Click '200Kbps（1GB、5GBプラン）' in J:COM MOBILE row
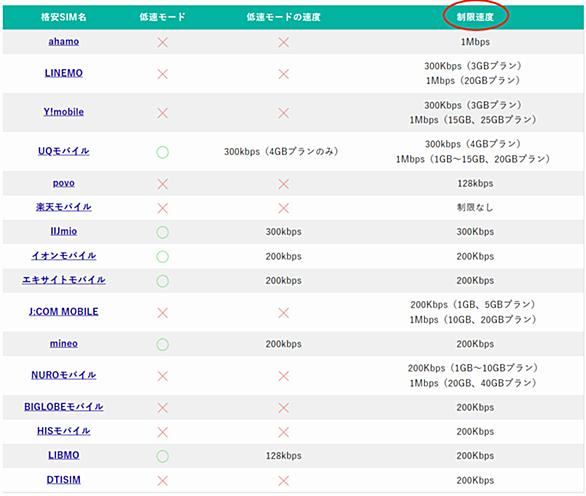The height and width of the screenshot is (496, 586). 473,305
